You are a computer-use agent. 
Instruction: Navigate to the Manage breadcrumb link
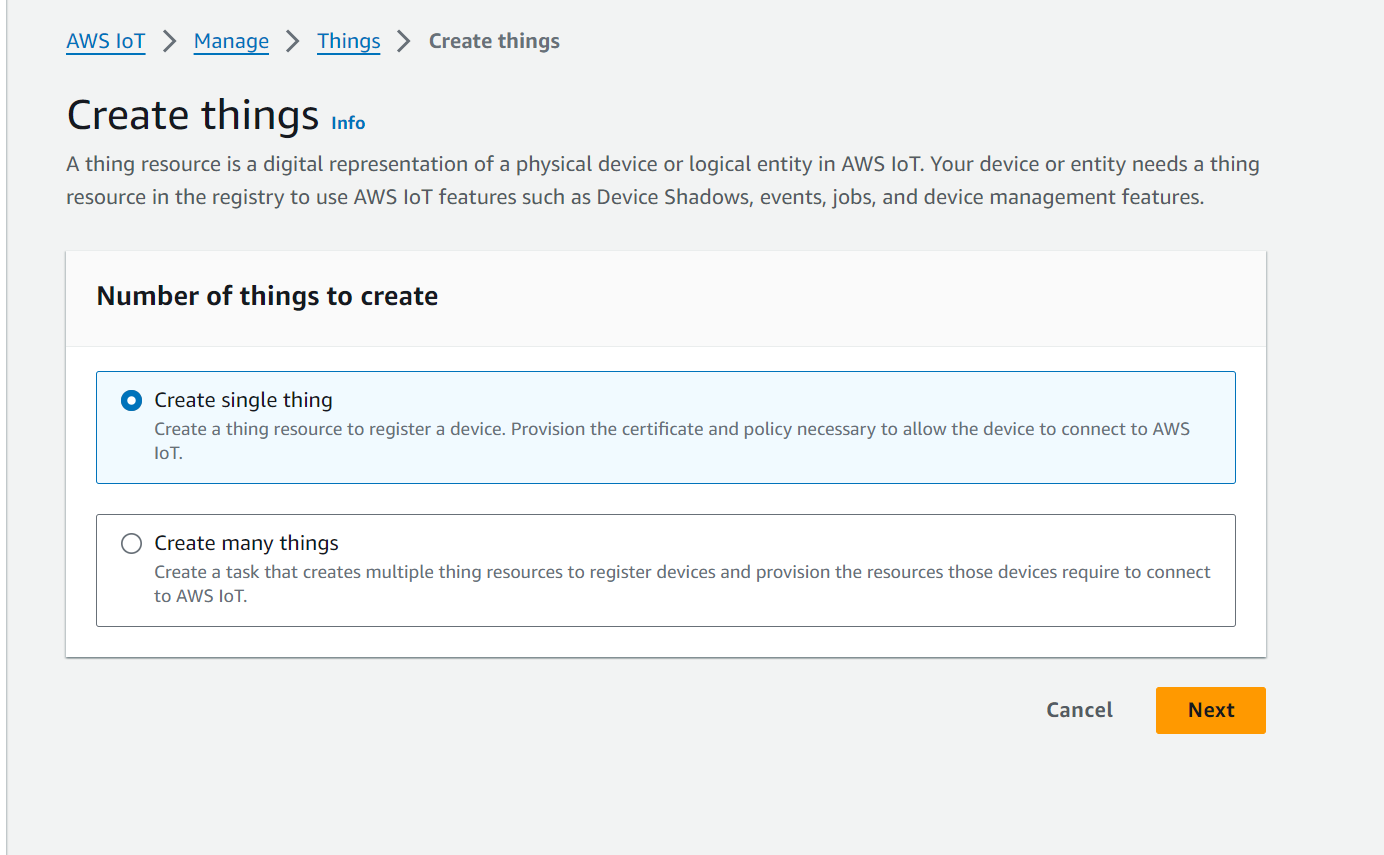[x=231, y=41]
